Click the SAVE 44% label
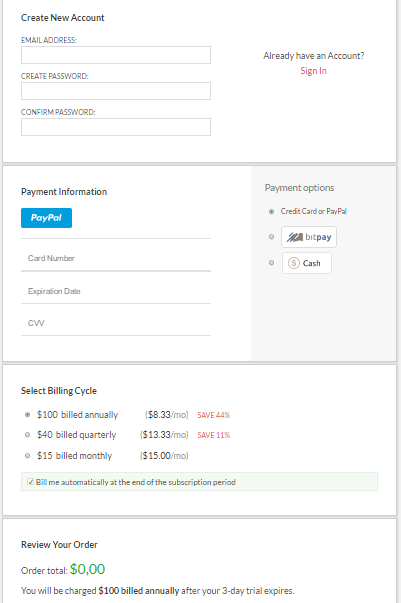 pos(213,415)
